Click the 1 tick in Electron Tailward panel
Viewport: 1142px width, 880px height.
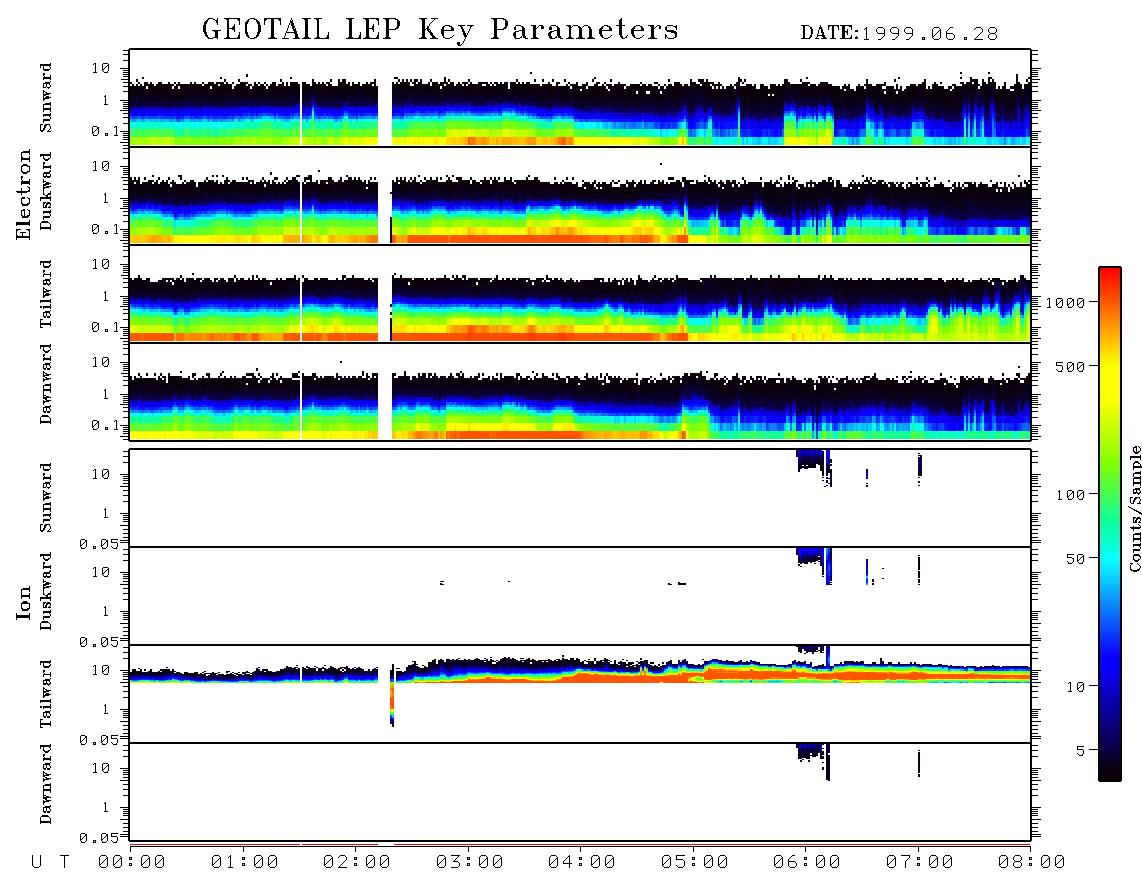(105, 296)
